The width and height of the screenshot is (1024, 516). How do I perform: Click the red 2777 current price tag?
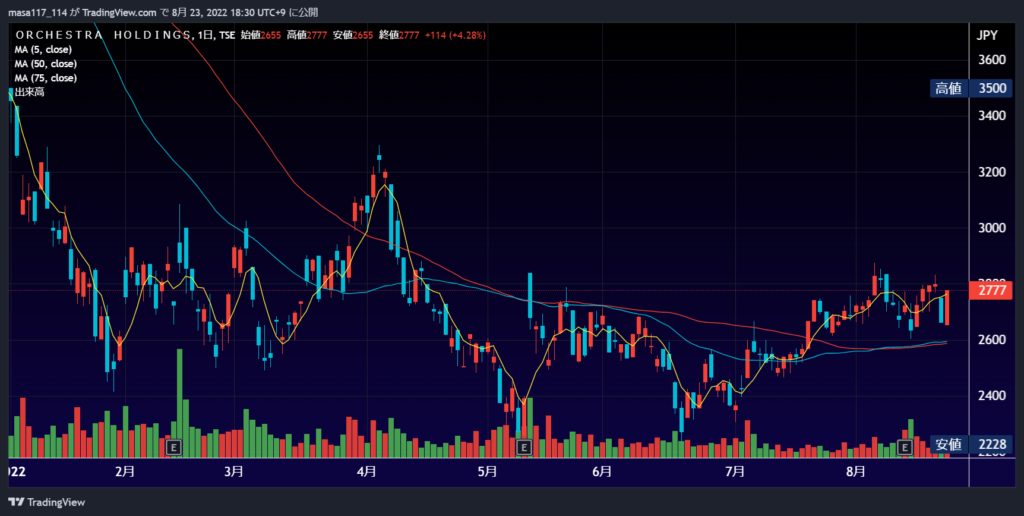click(991, 290)
